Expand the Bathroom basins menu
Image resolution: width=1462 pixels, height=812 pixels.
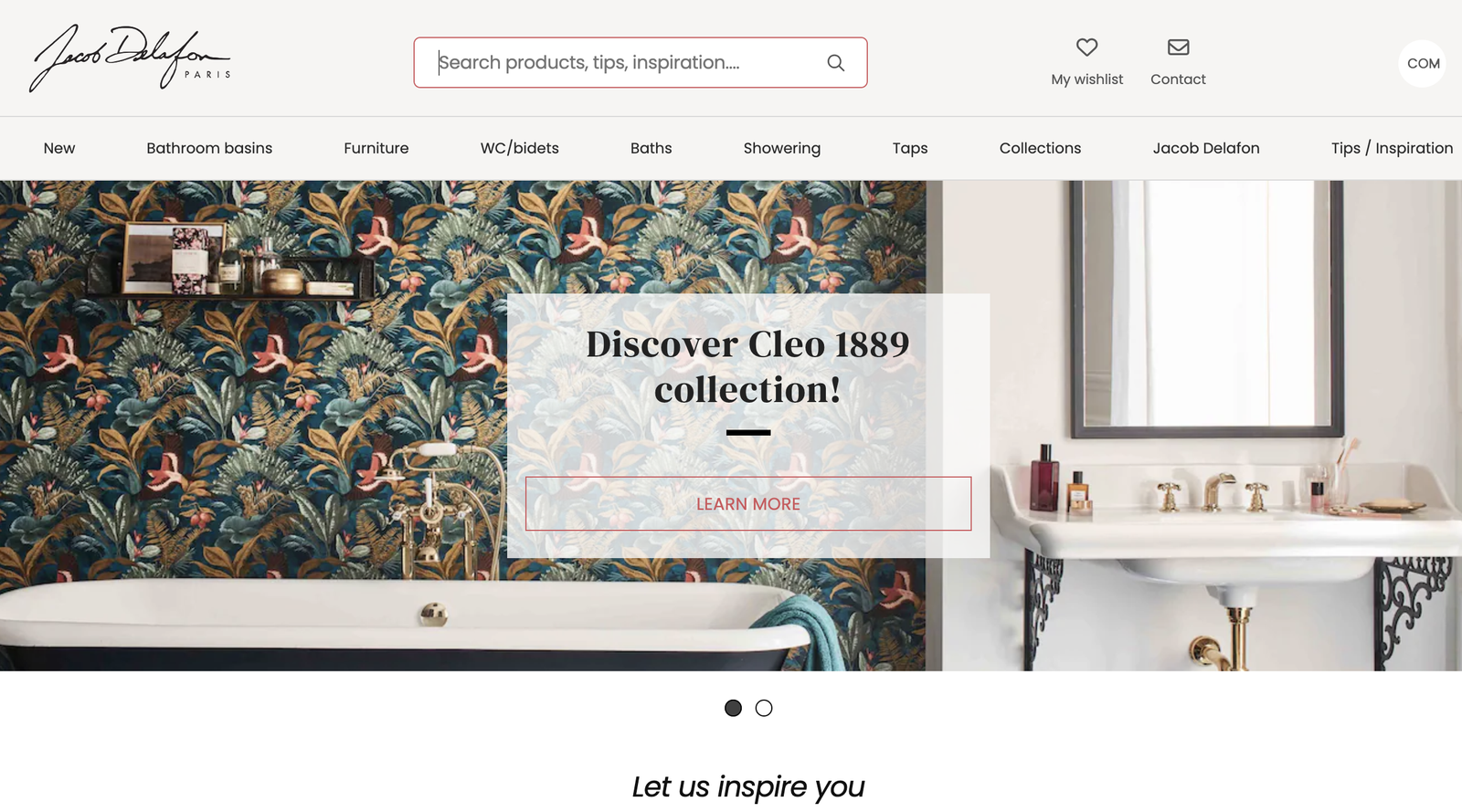pos(209,148)
